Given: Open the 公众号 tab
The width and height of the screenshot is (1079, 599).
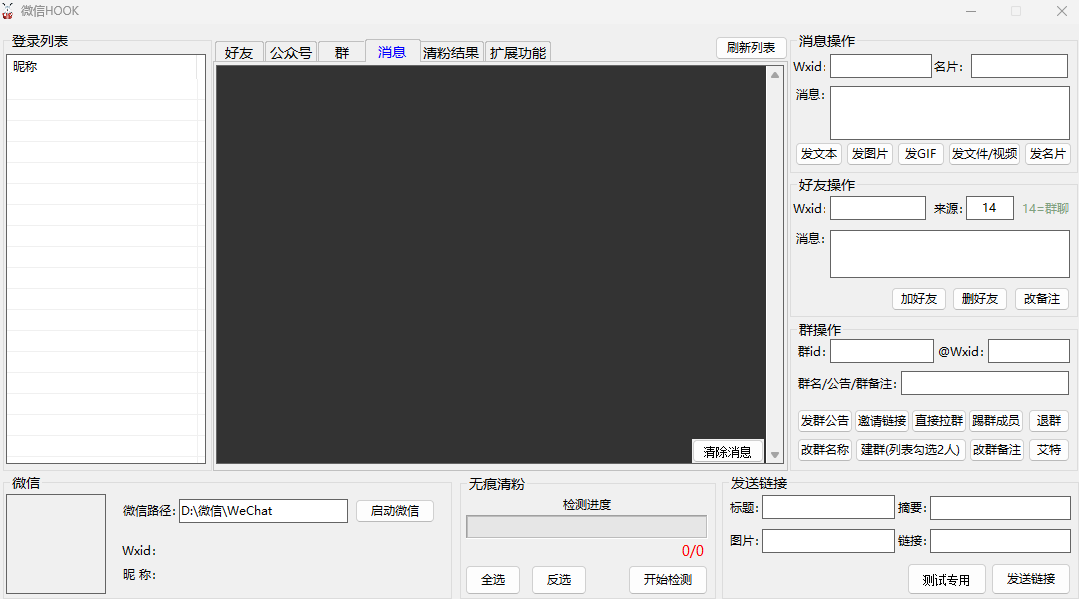Looking at the screenshot, I should click(291, 53).
